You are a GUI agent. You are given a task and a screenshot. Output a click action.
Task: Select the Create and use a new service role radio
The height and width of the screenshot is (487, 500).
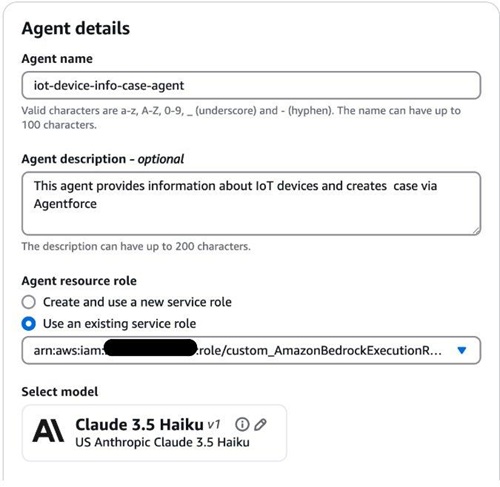pyautogui.click(x=29, y=302)
